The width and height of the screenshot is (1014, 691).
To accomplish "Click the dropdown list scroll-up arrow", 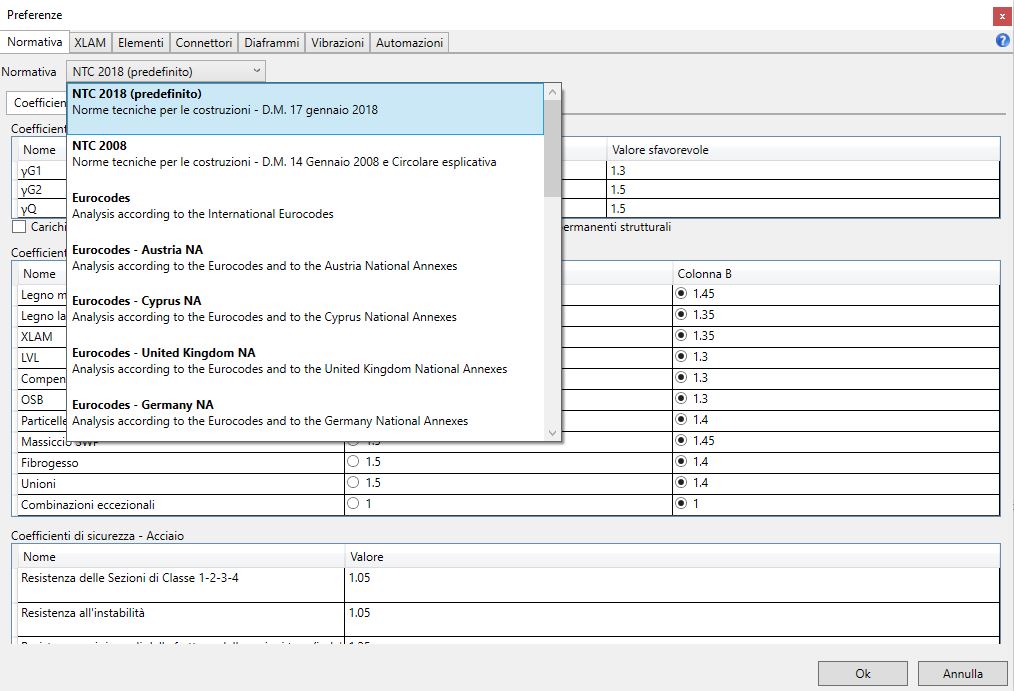I will 552,92.
